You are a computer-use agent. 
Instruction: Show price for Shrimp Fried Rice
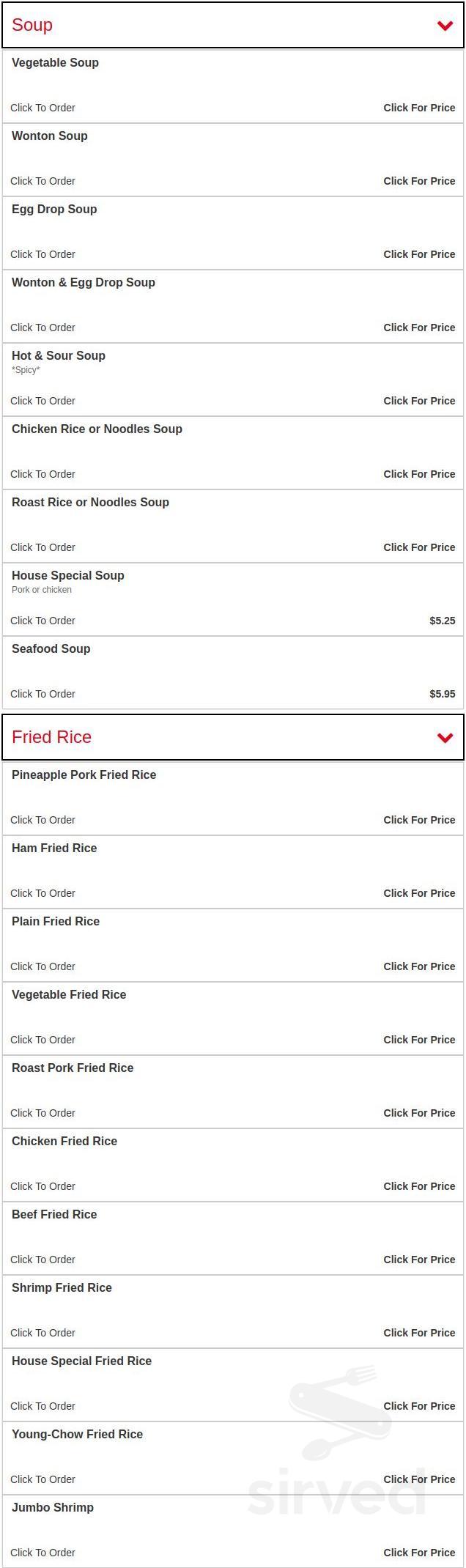pos(419,1333)
